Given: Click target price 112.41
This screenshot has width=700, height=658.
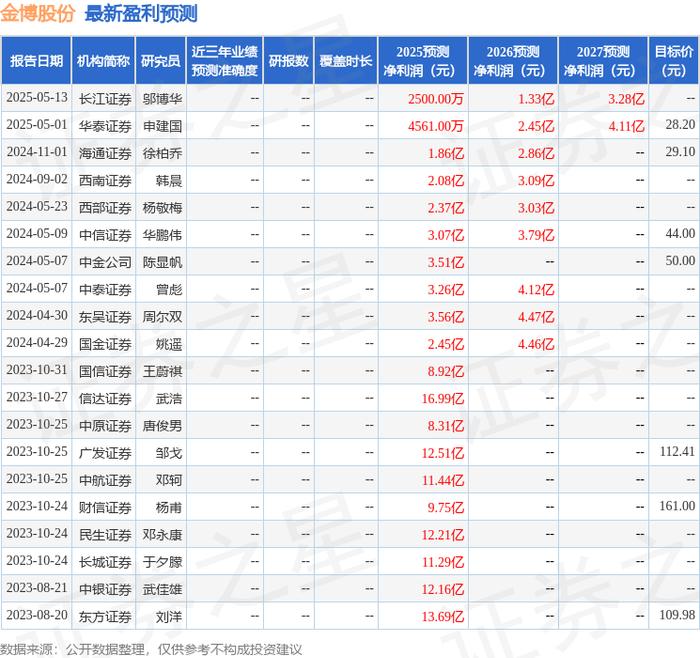Looking at the screenshot, I should tap(677, 451).
